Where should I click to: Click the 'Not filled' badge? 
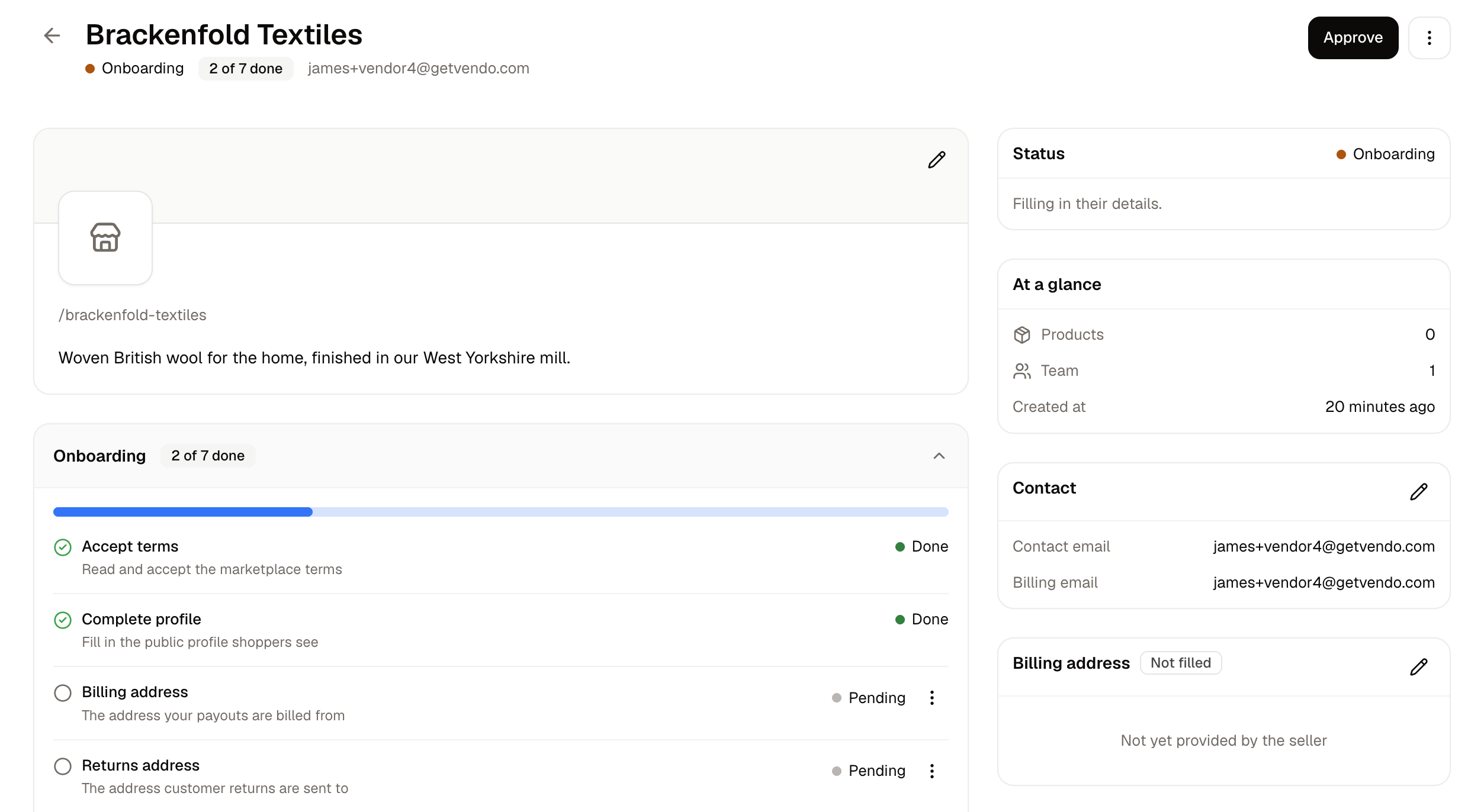point(1180,663)
